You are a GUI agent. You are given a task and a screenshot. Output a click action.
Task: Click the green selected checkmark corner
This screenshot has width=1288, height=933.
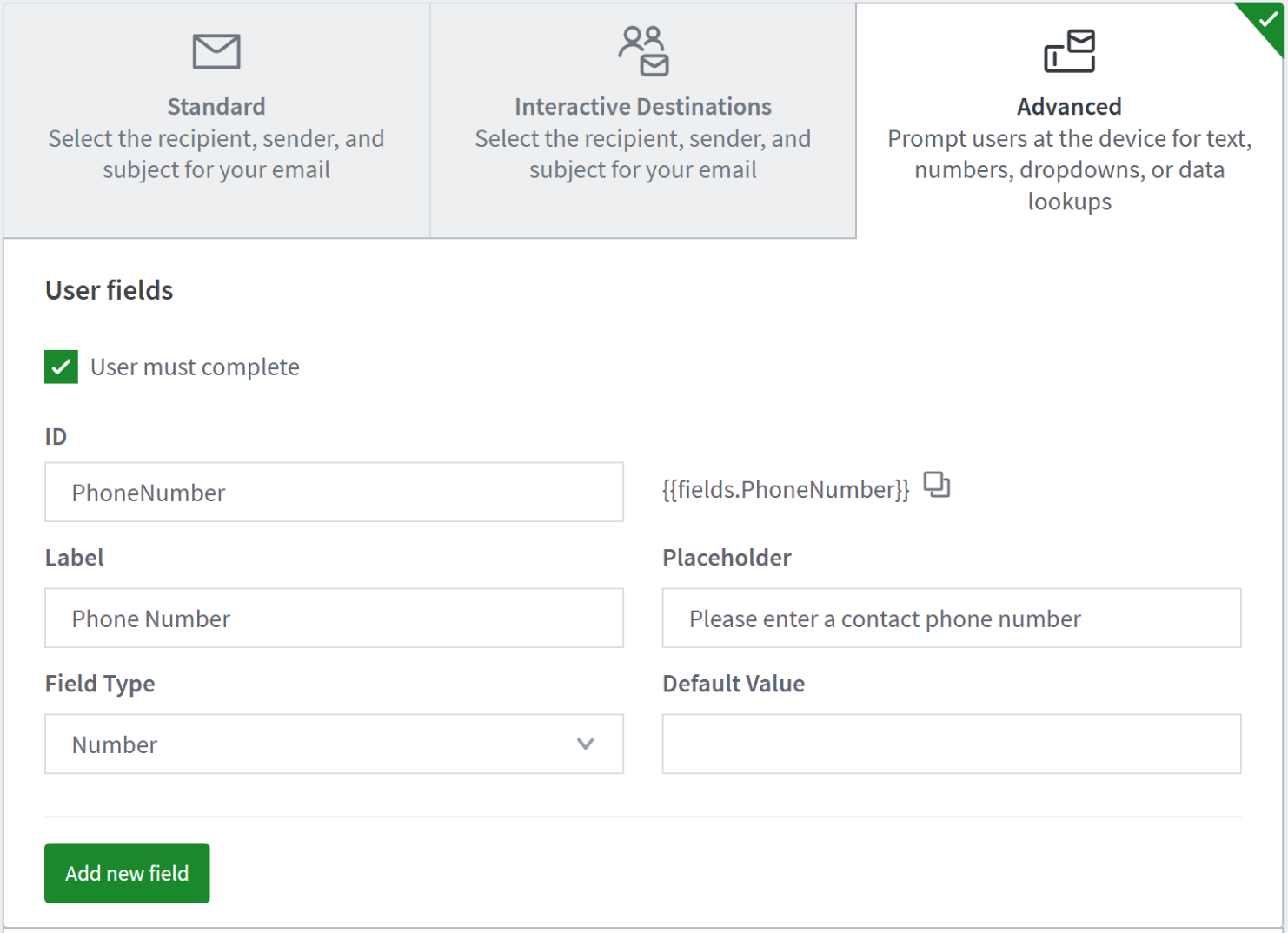coord(1266,21)
